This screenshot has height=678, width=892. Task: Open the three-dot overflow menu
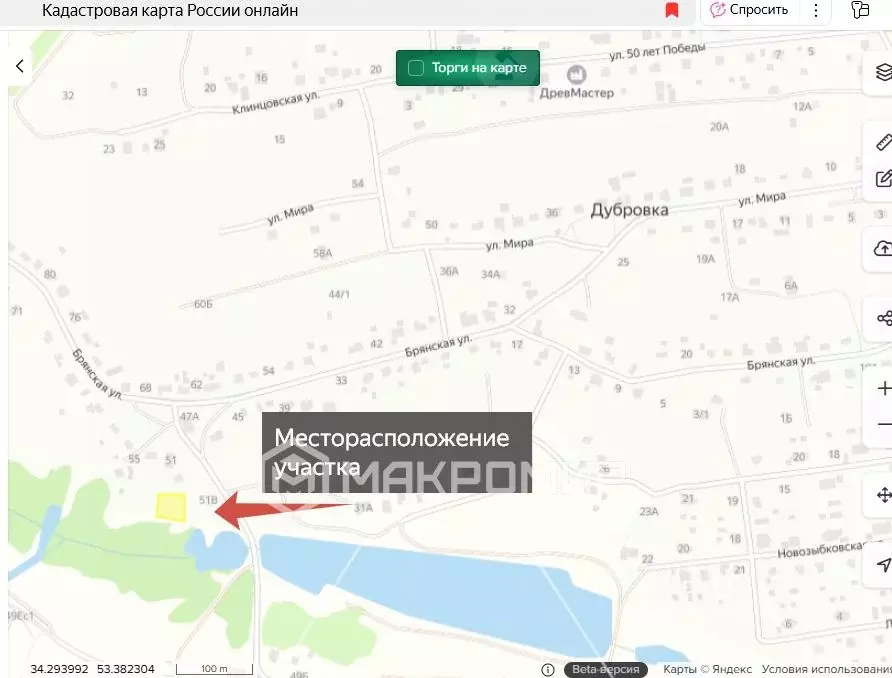[x=817, y=10]
